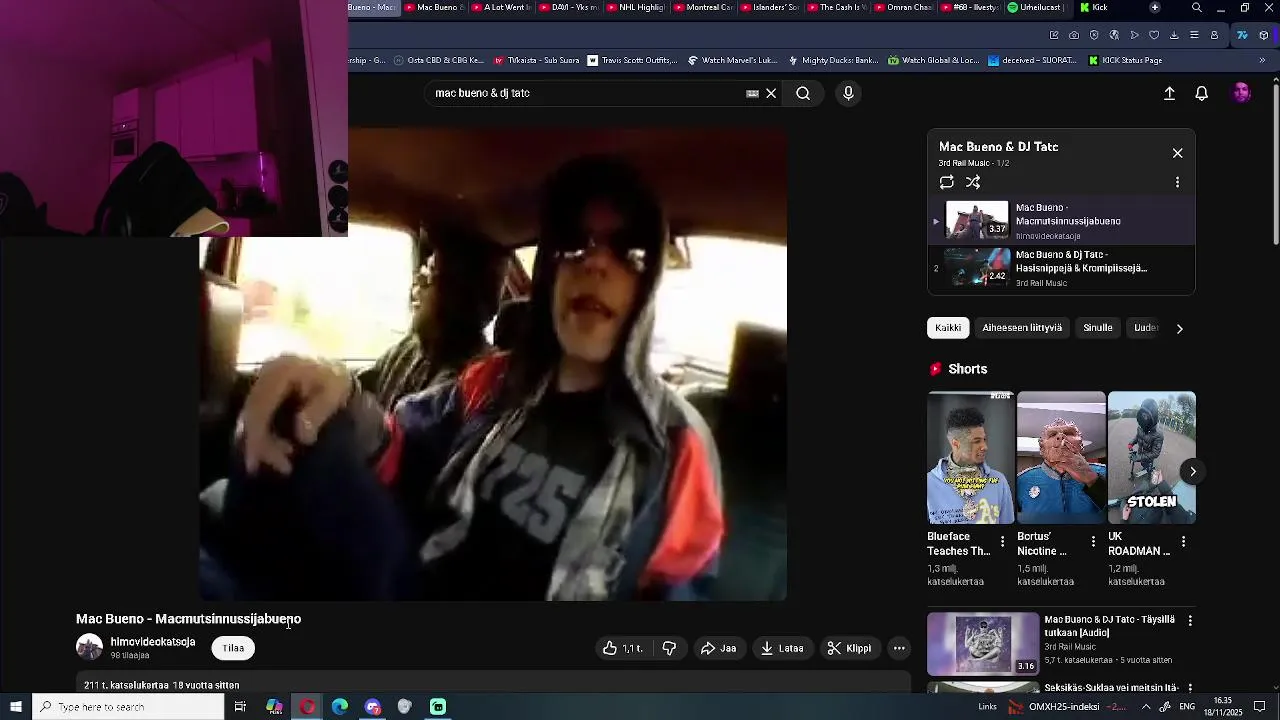Open Täysillä tutkaan [Audio] video thumbnail
The width and height of the screenshot is (1280, 720).
click(983, 643)
